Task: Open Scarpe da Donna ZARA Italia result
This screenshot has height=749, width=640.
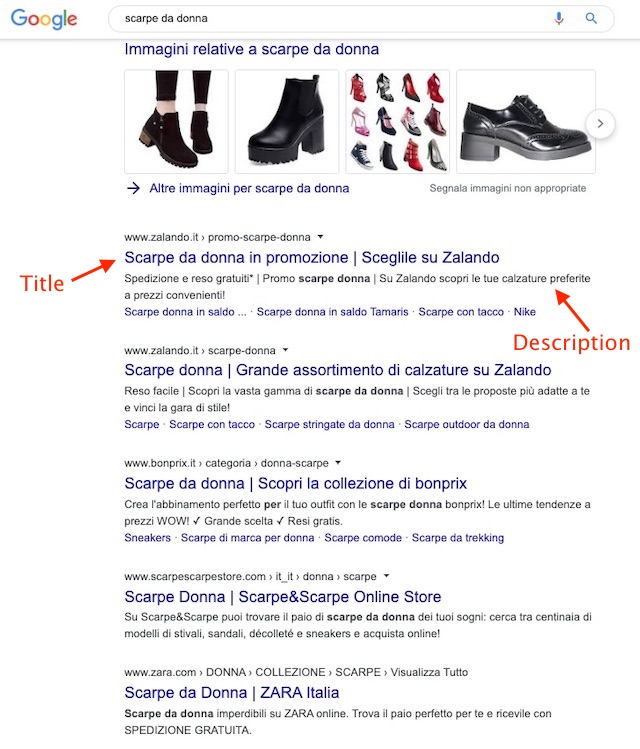Action: [x=232, y=693]
